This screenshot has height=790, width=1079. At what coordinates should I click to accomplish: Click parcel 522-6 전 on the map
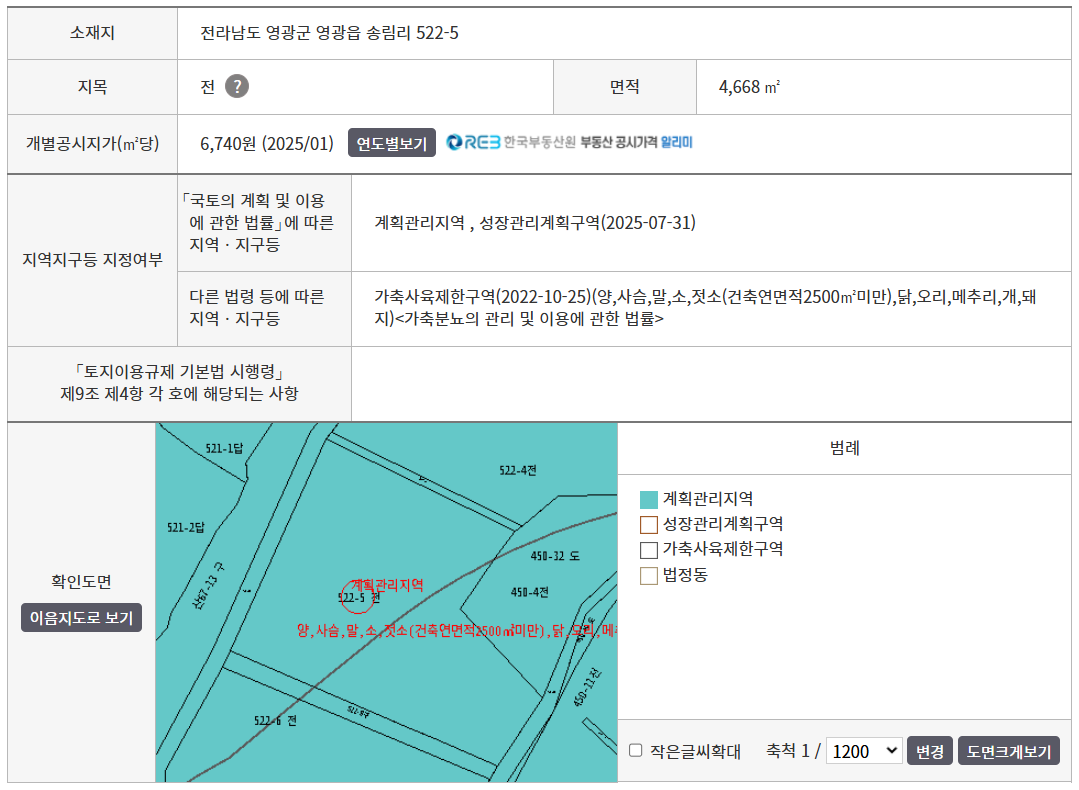(x=275, y=720)
